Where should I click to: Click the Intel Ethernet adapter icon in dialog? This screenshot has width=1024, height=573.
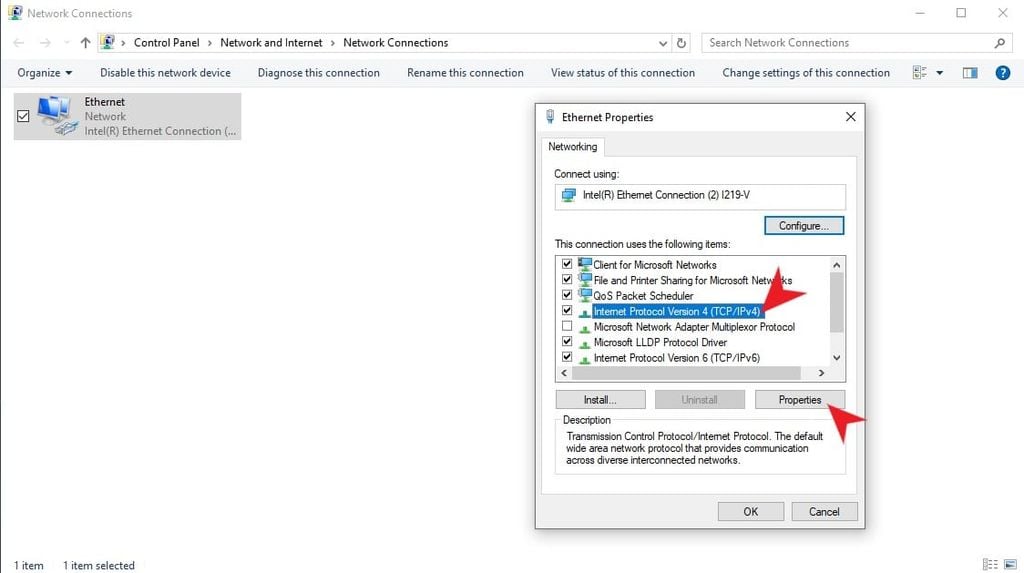[x=569, y=195]
